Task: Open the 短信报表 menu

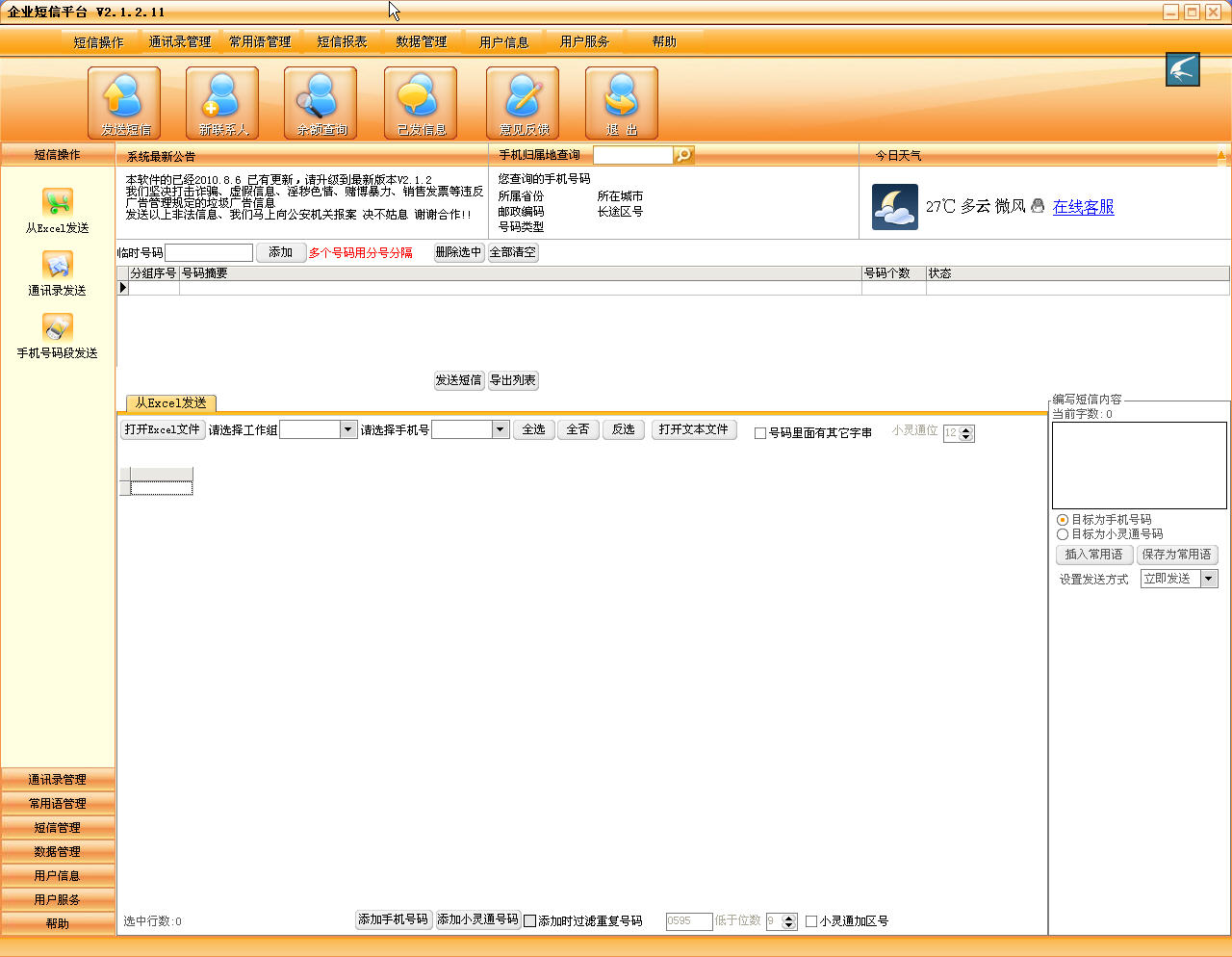Action: tap(342, 42)
